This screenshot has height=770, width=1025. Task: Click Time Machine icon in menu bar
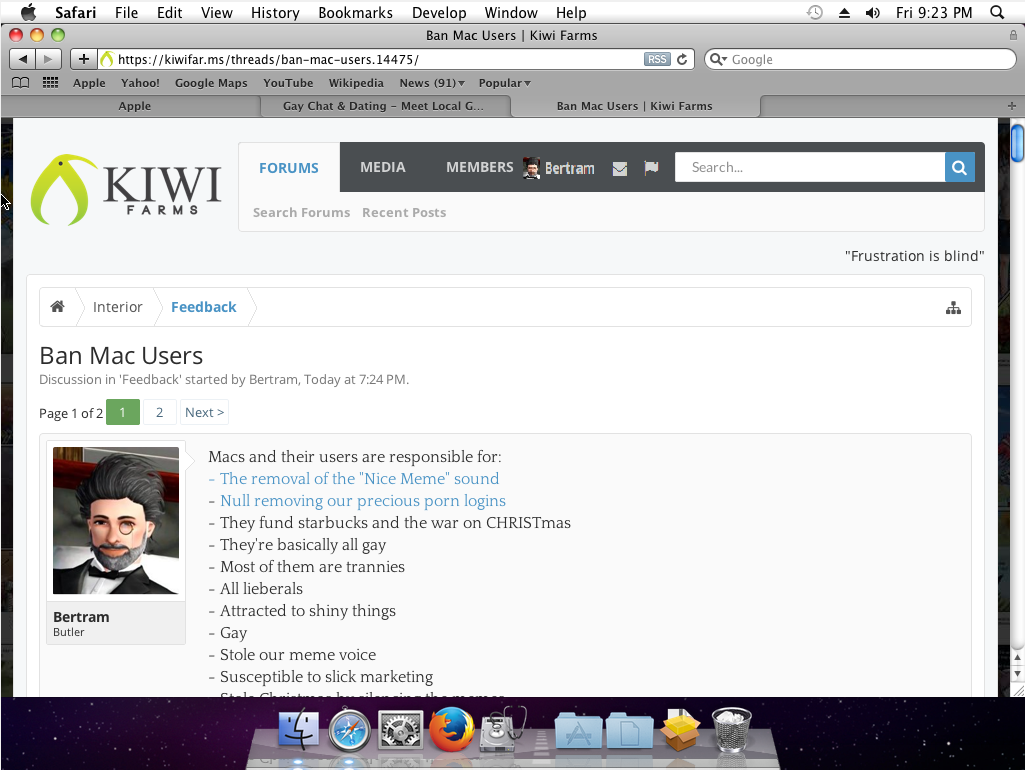[x=815, y=12]
